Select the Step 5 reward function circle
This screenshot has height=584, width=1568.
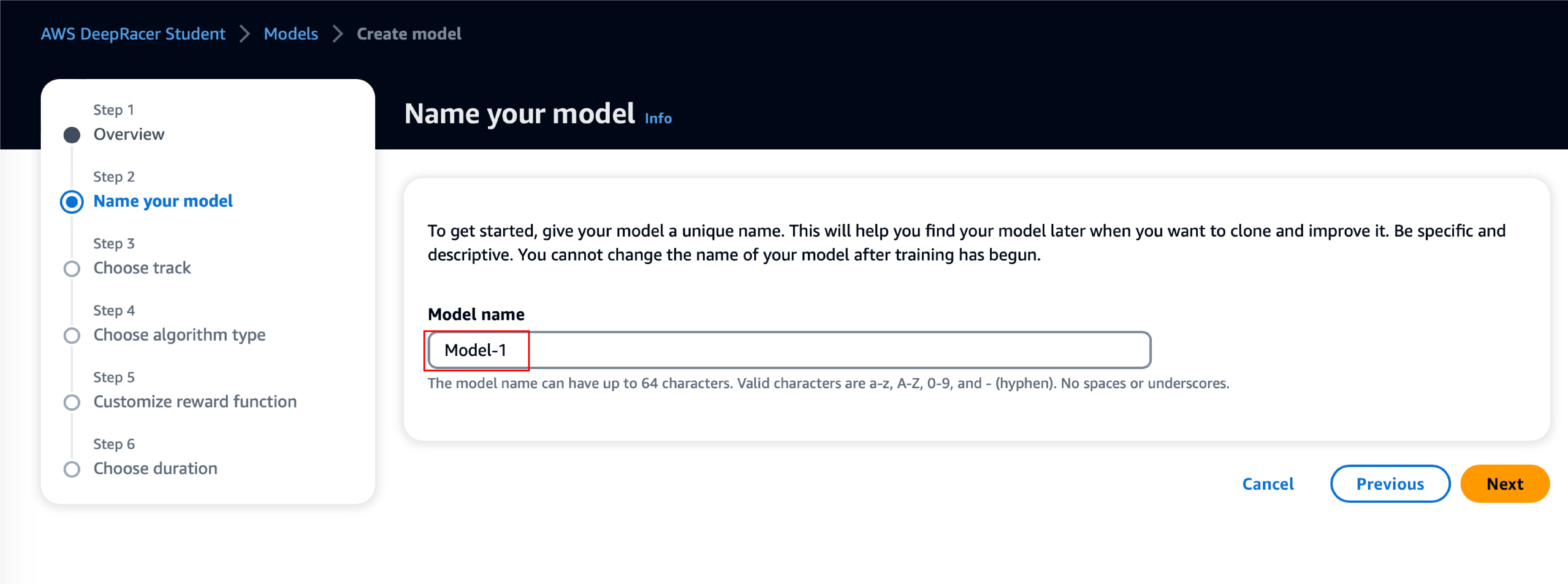[x=72, y=402]
